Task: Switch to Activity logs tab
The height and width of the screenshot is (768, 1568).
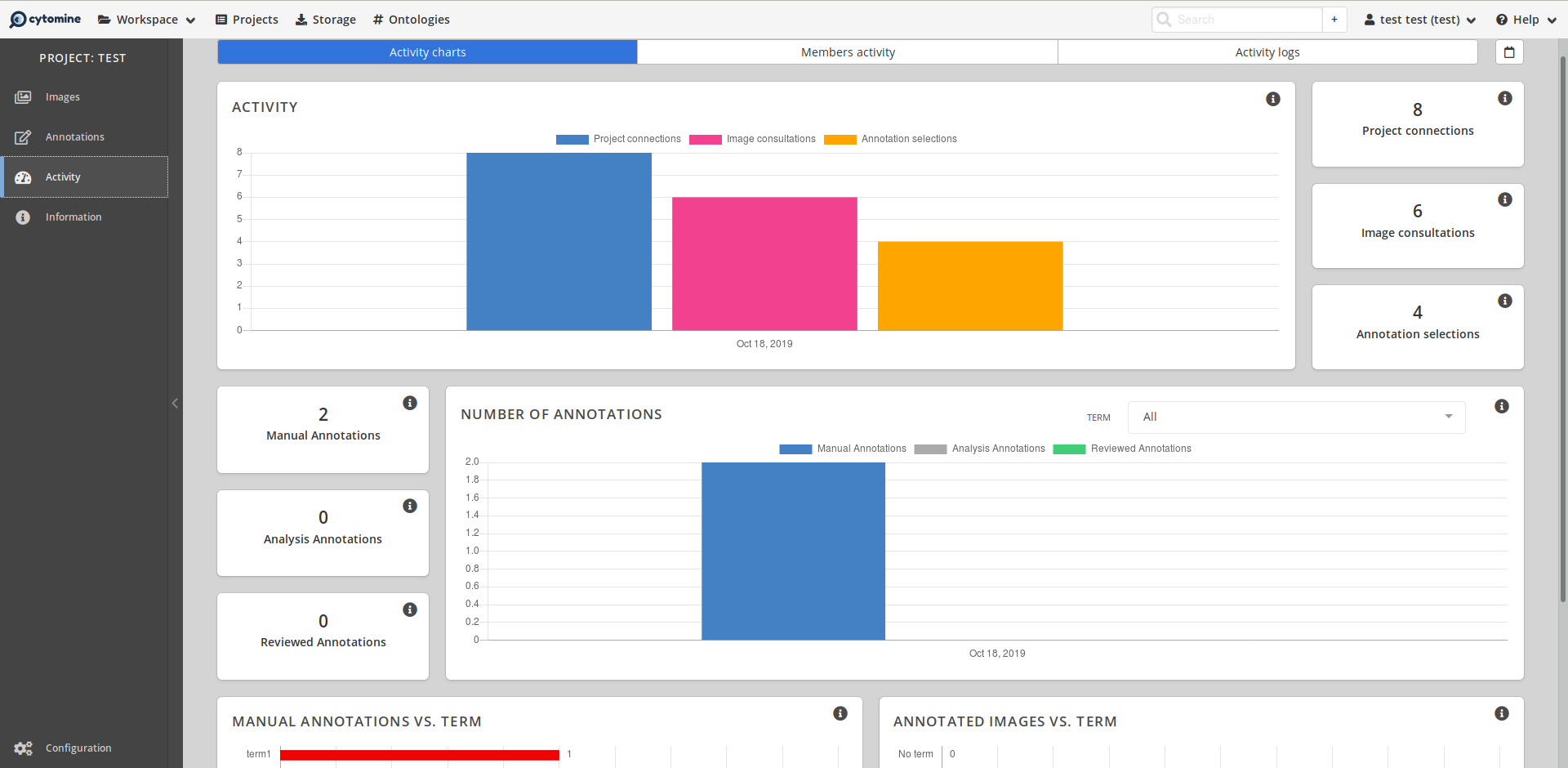Action: 1267,52
